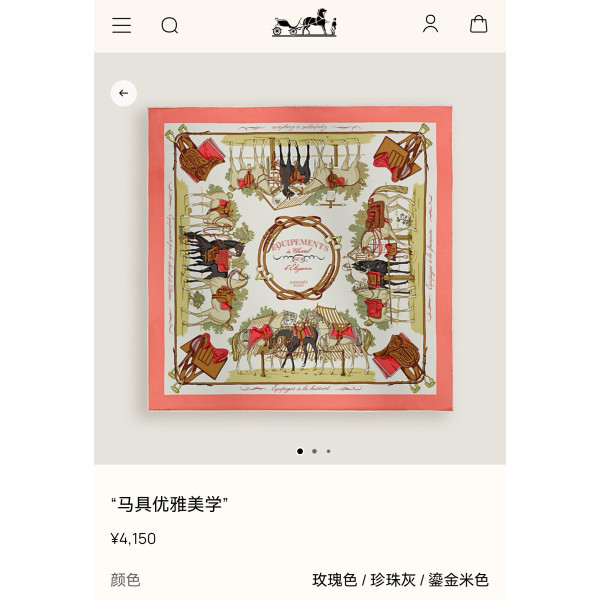Click the saddle drawing in scarf's bottom-right corner
The image size is (600, 600).
pos(399,357)
